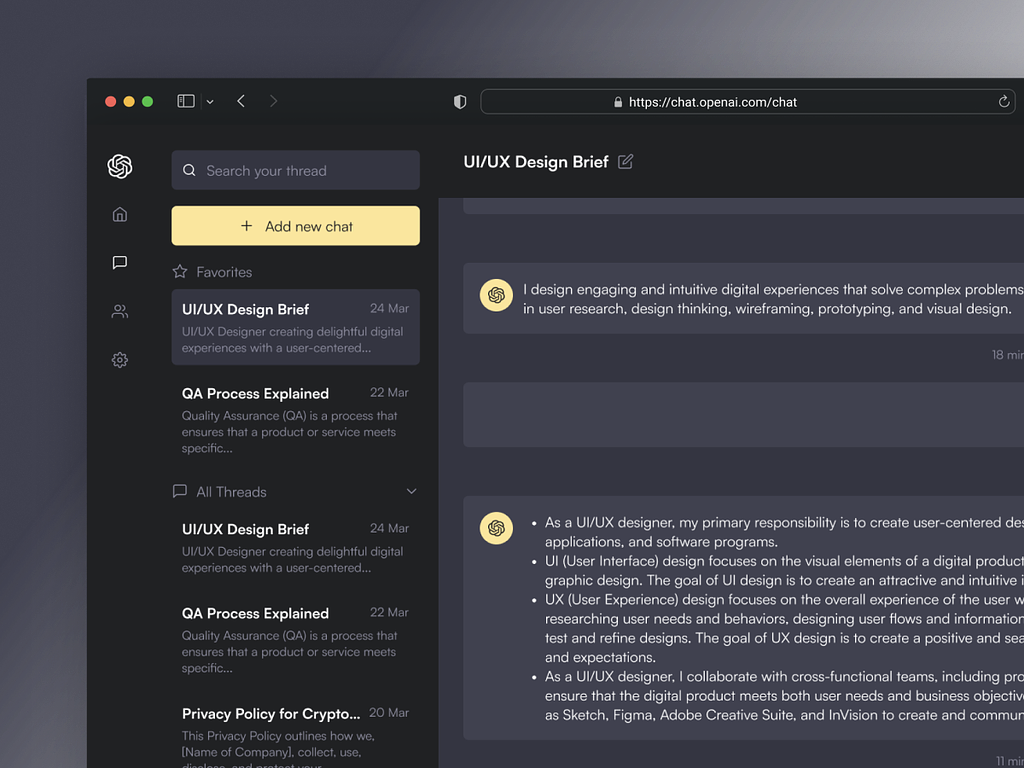
Task: Reload the page with the refresh icon
Action: pos(1004,102)
